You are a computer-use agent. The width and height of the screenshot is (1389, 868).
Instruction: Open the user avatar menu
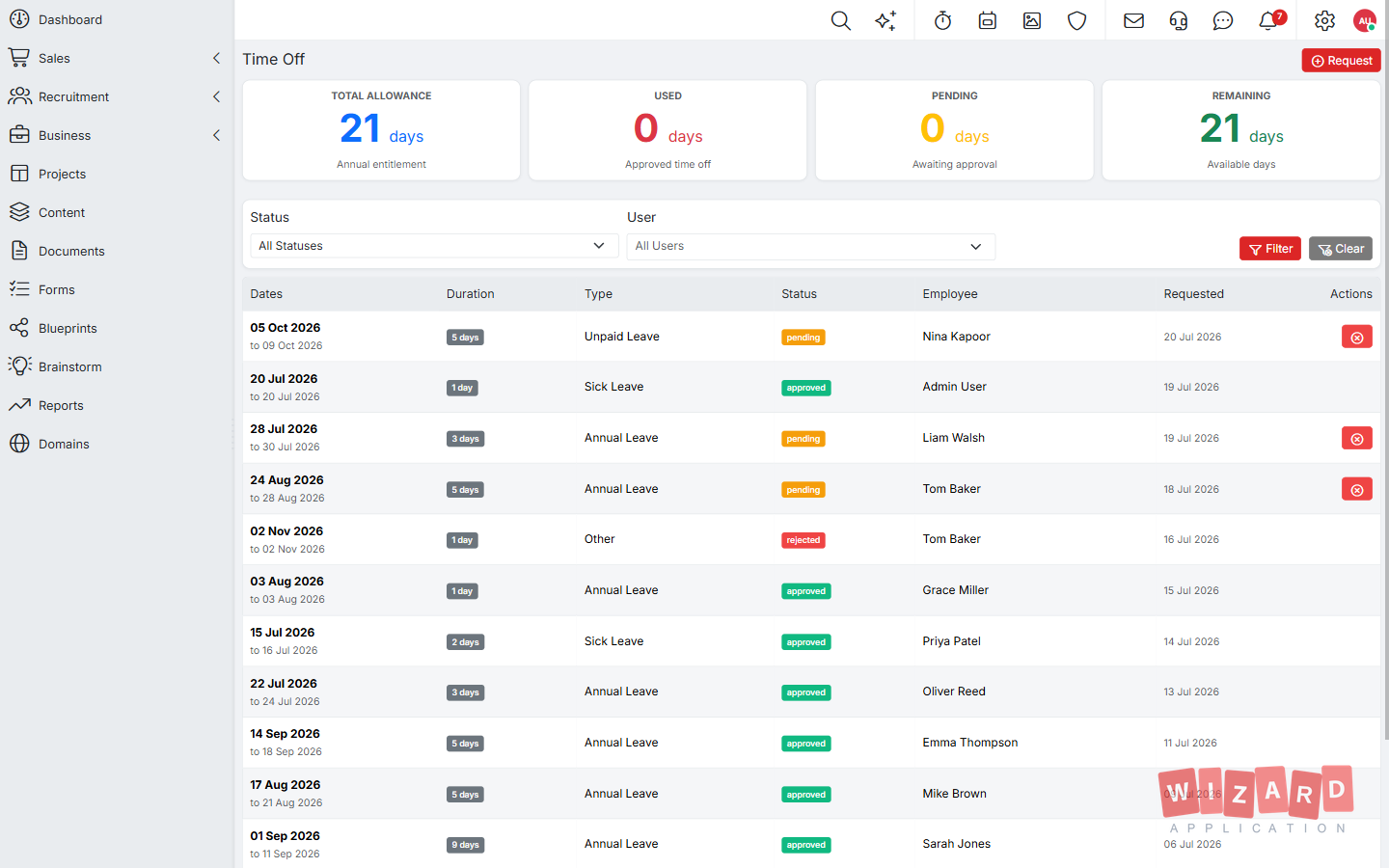click(1365, 20)
